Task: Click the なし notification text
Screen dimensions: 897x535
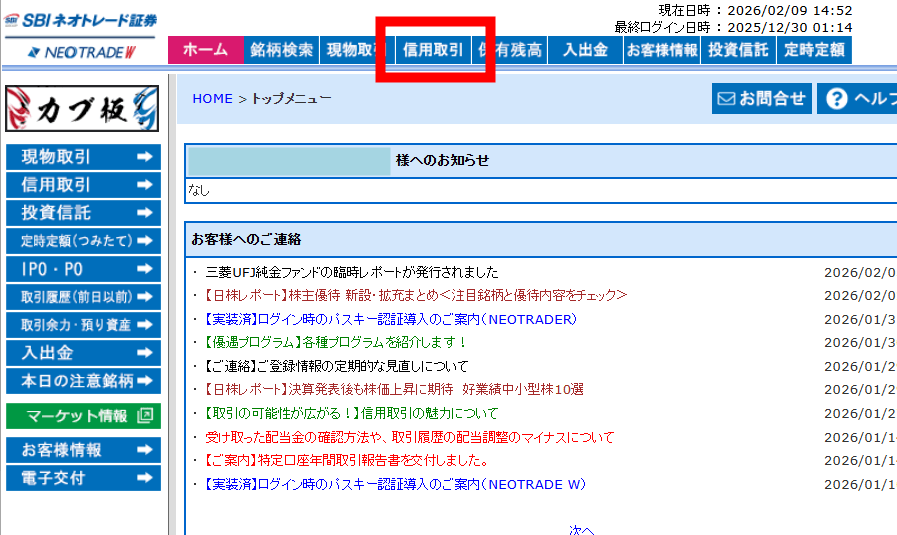Action: (199, 191)
